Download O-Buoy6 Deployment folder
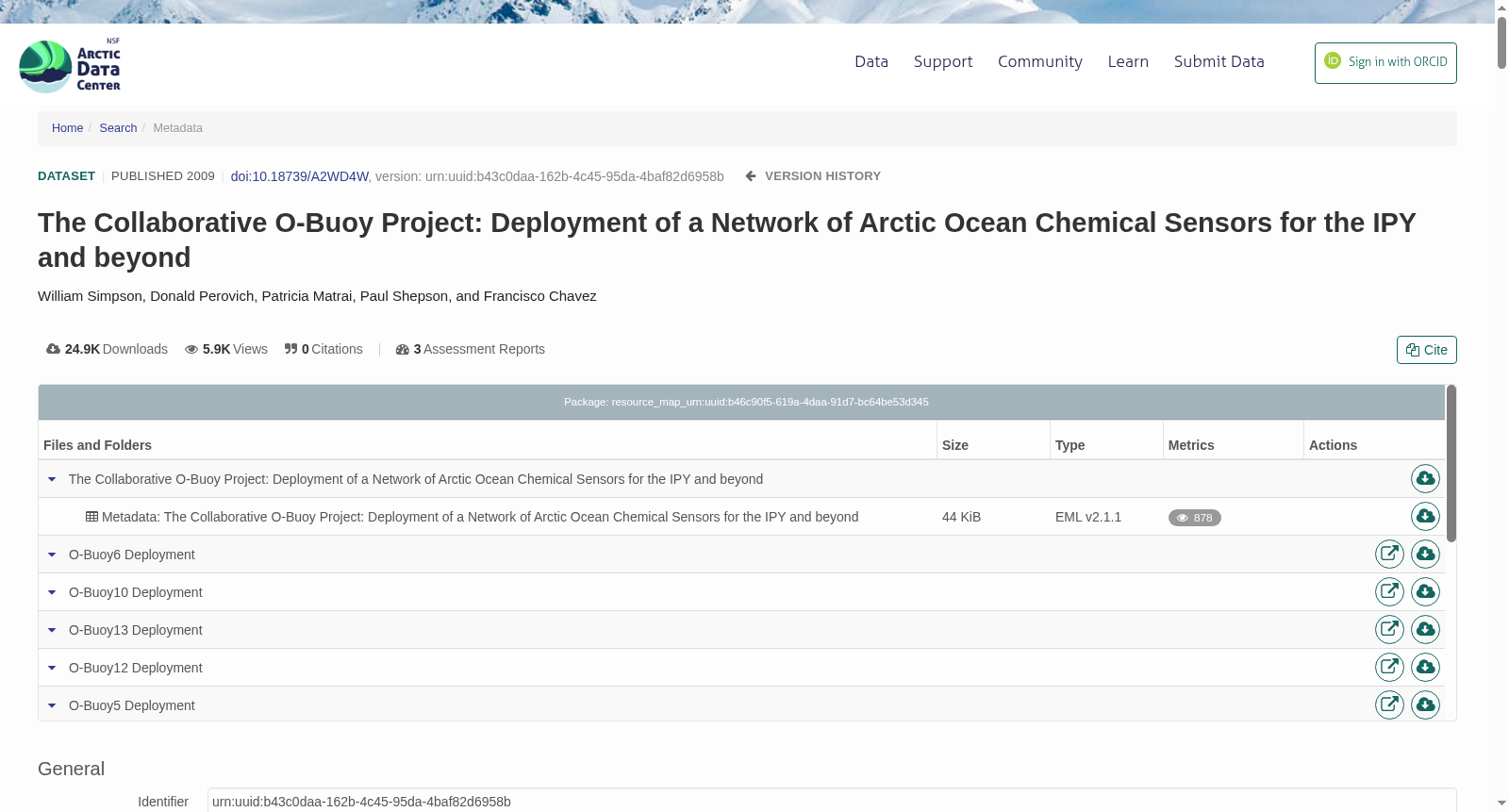The height and width of the screenshot is (812, 1509). pyautogui.click(x=1425, y=555)
